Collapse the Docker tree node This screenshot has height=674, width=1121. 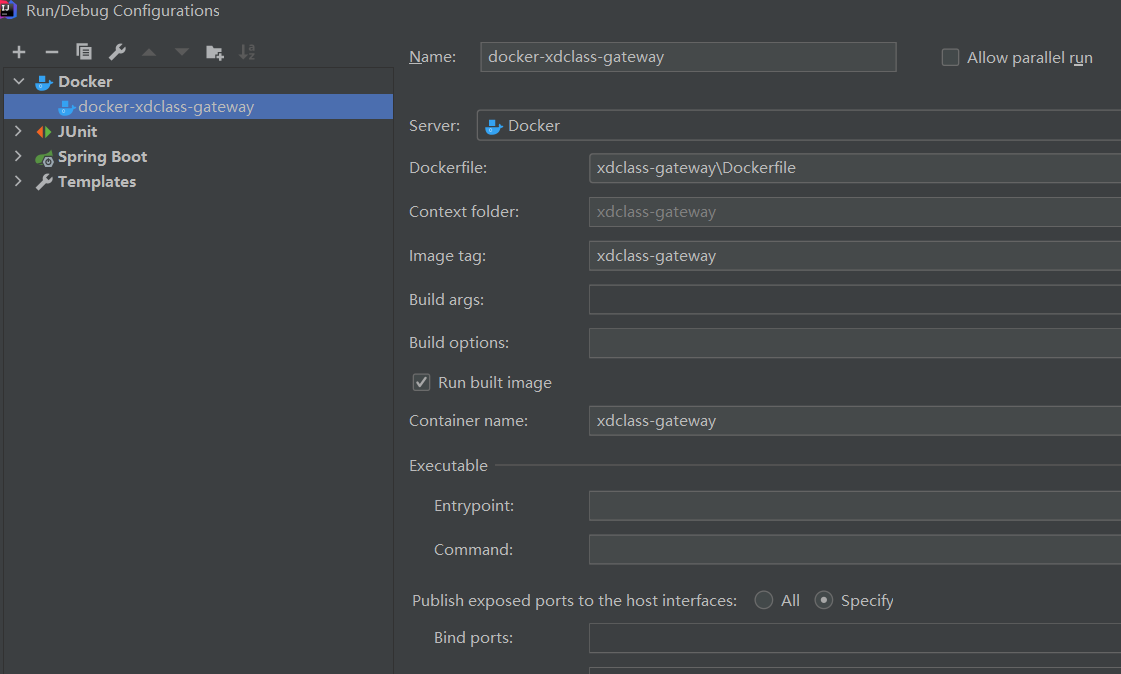18,82
